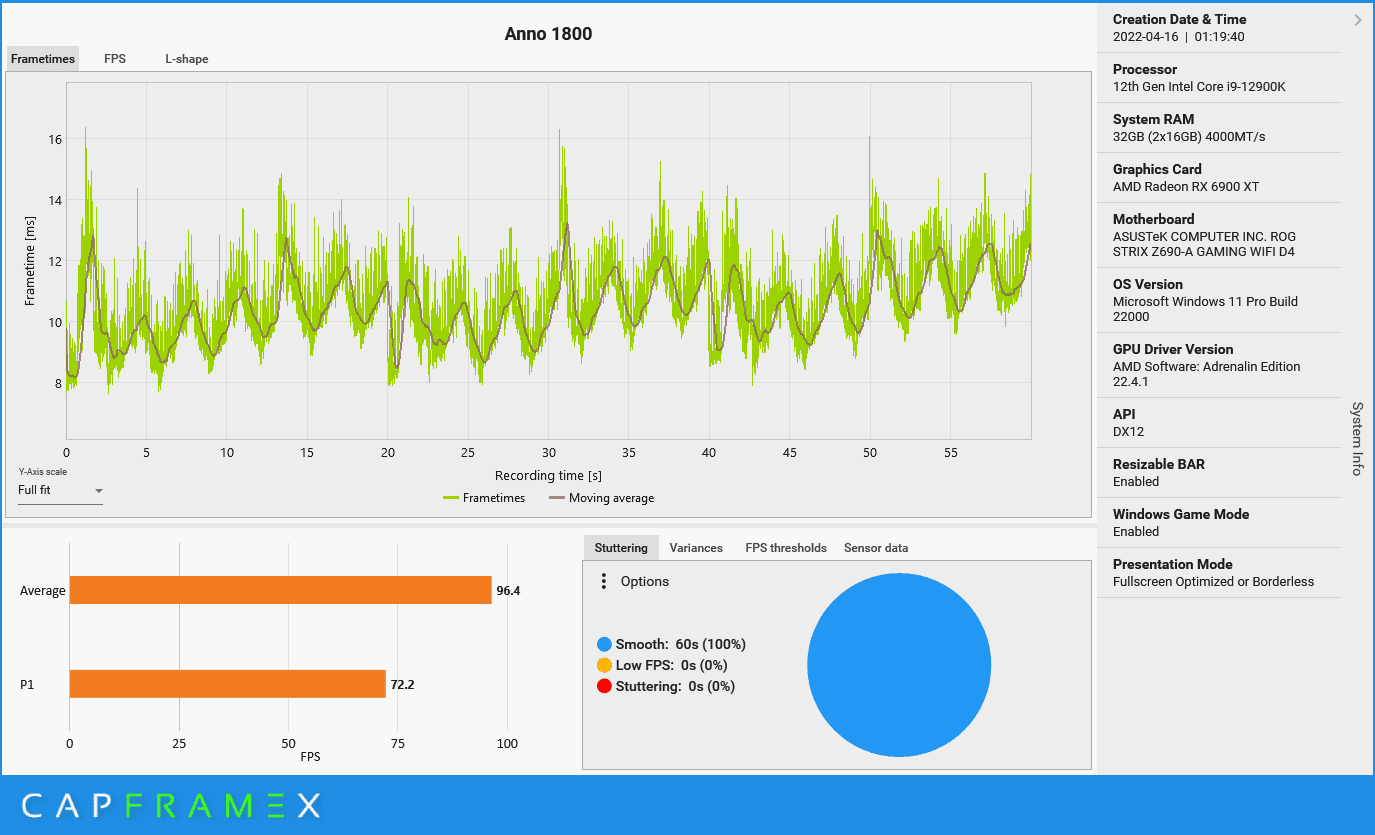Open the Sensor data tab
Viewport: 1375px width, 835px height.
(876, 547)
